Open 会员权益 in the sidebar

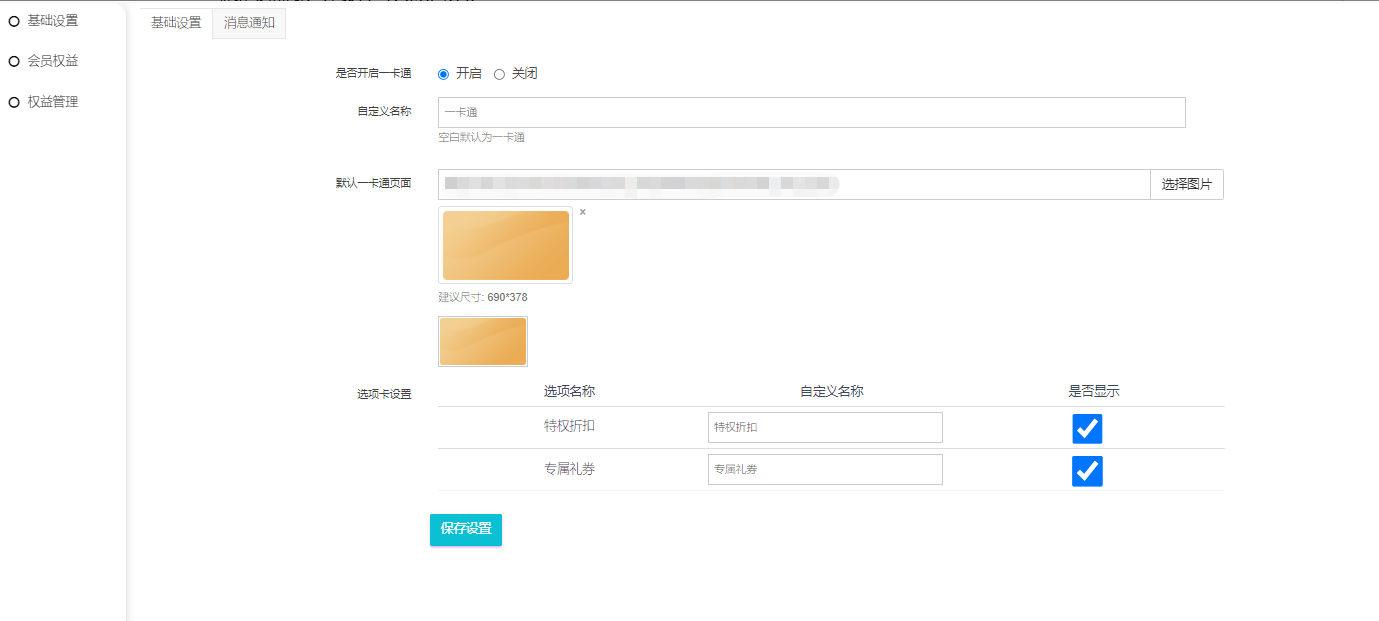pos(52,61)
